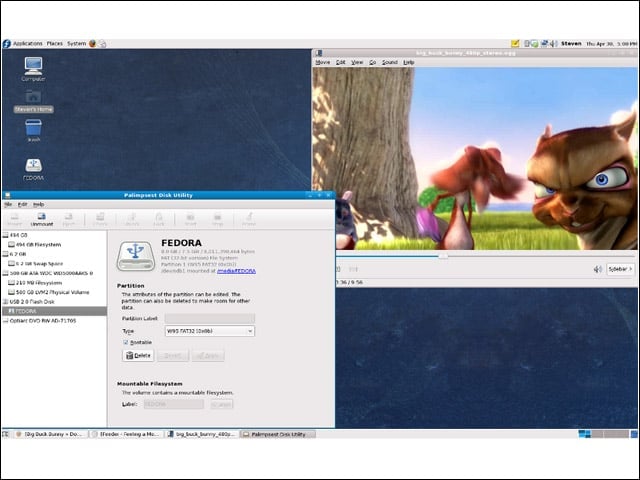The width and height of the screenshot is (640, 480).
Task: Click the greyed Check filesystem toolbar icon
Action: (100, 219)
